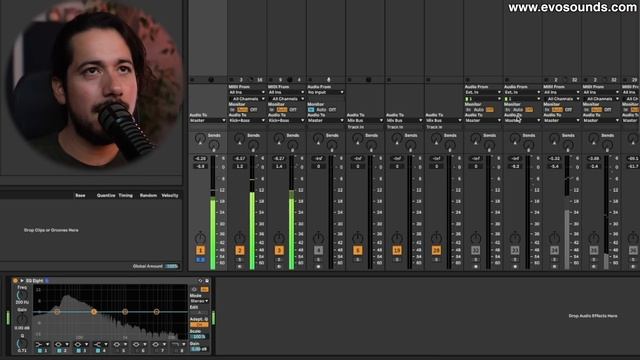
Task: Open track 2 All Channels dropdown
Action: pos(247,99)
